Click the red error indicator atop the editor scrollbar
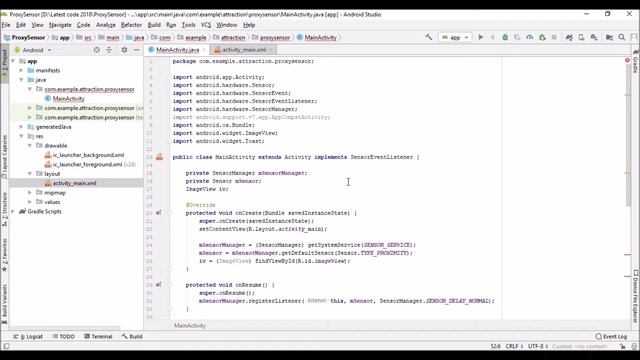This screenshot has height=360, width=640. 627,60
